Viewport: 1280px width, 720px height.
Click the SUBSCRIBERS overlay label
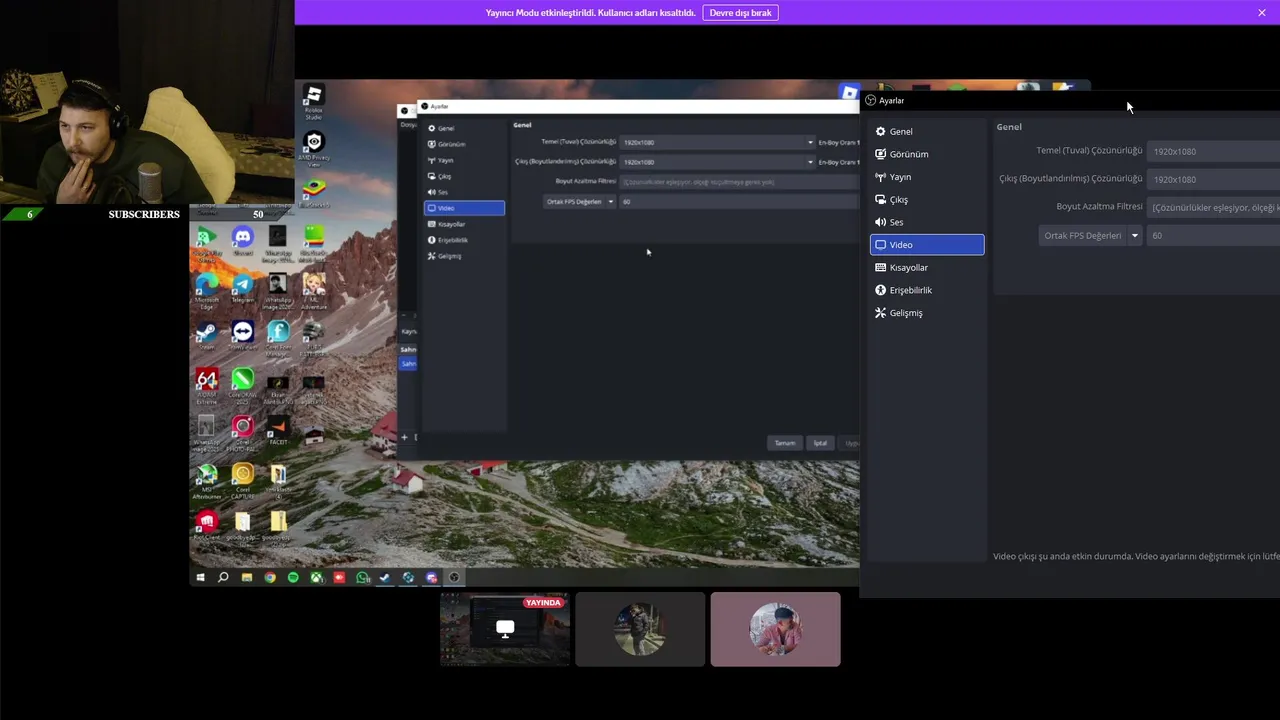tap(144, 214)
